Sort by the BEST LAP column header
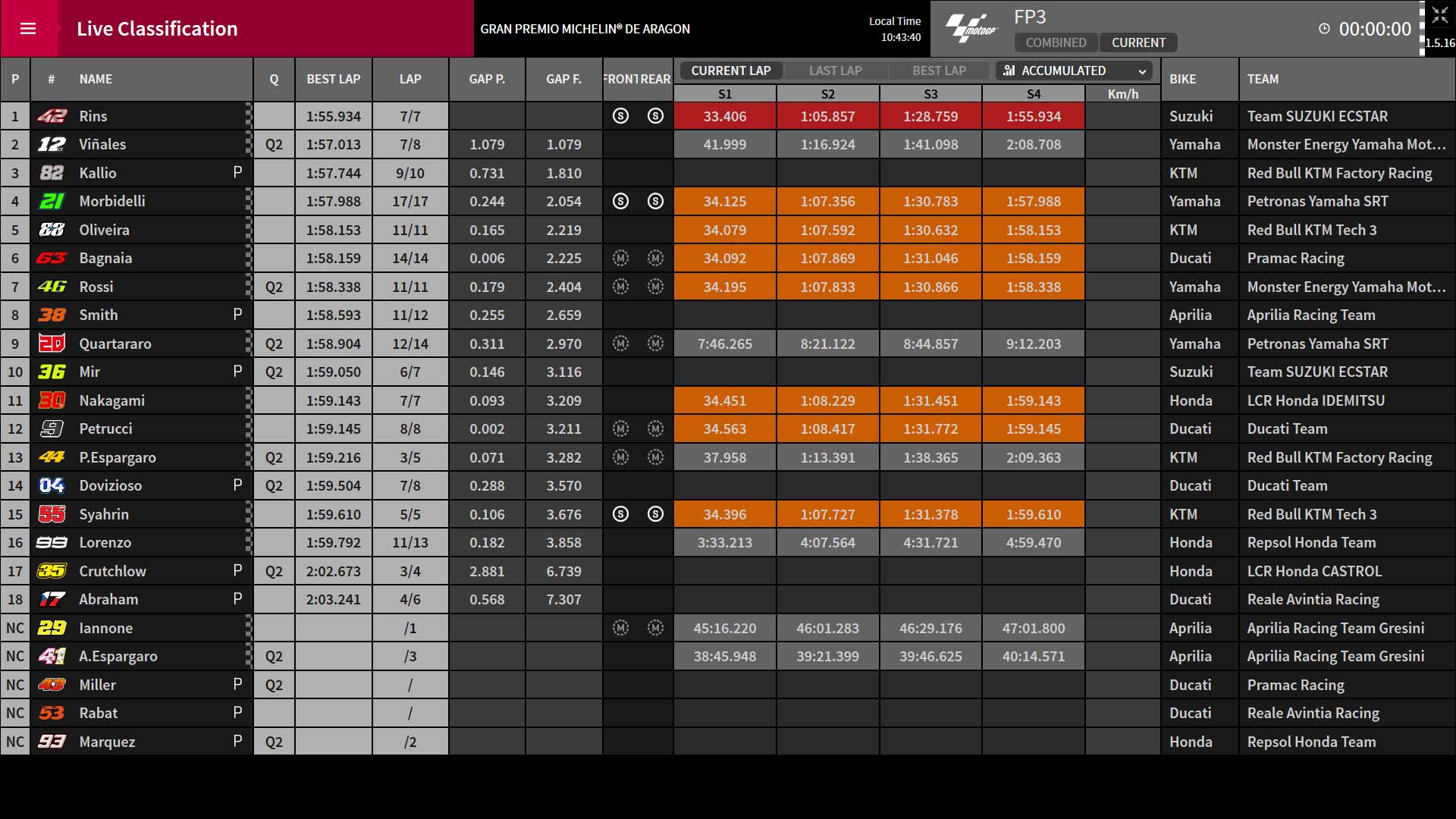 coord(334,79)
